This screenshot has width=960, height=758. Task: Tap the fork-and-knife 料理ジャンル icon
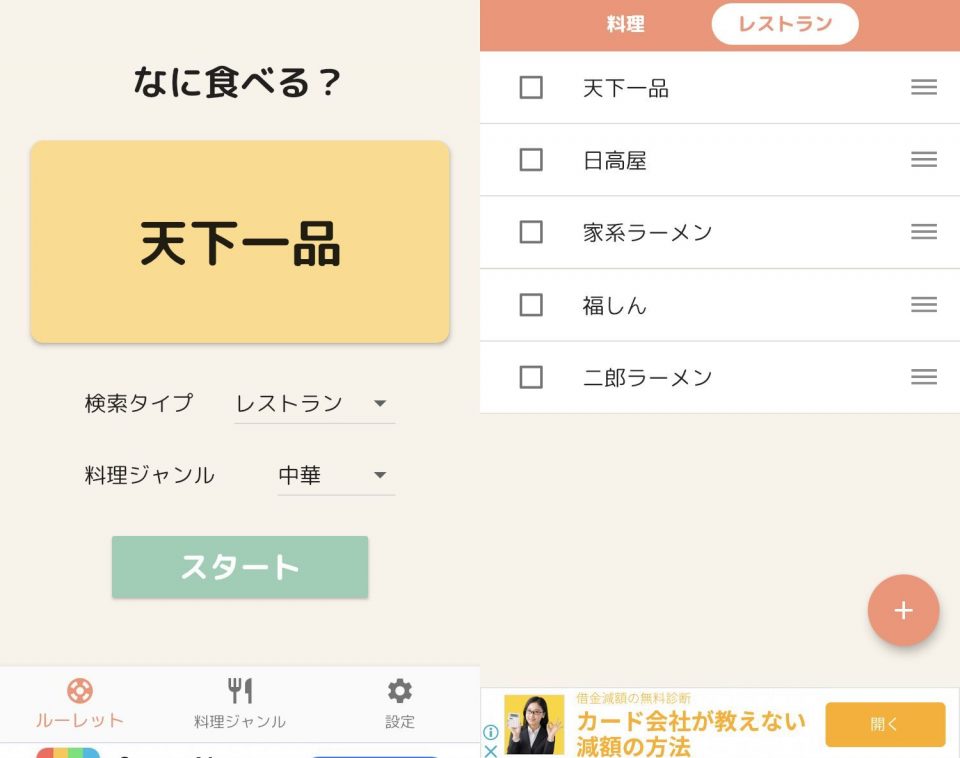click(238, 690)
